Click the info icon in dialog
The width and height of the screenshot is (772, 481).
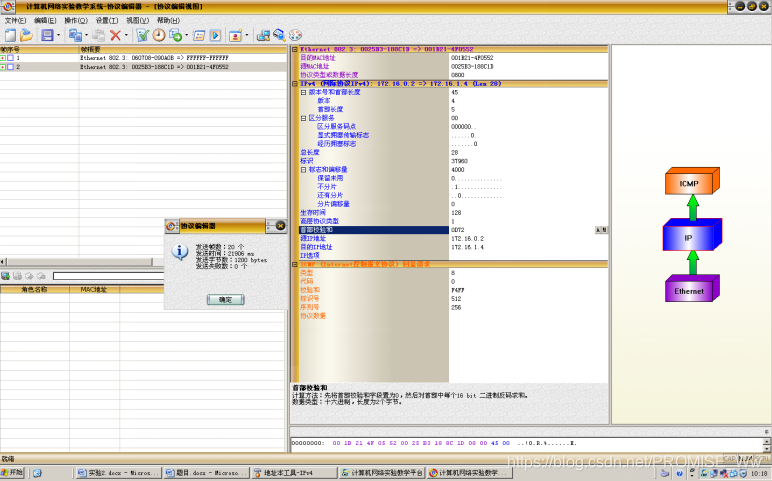179,252
